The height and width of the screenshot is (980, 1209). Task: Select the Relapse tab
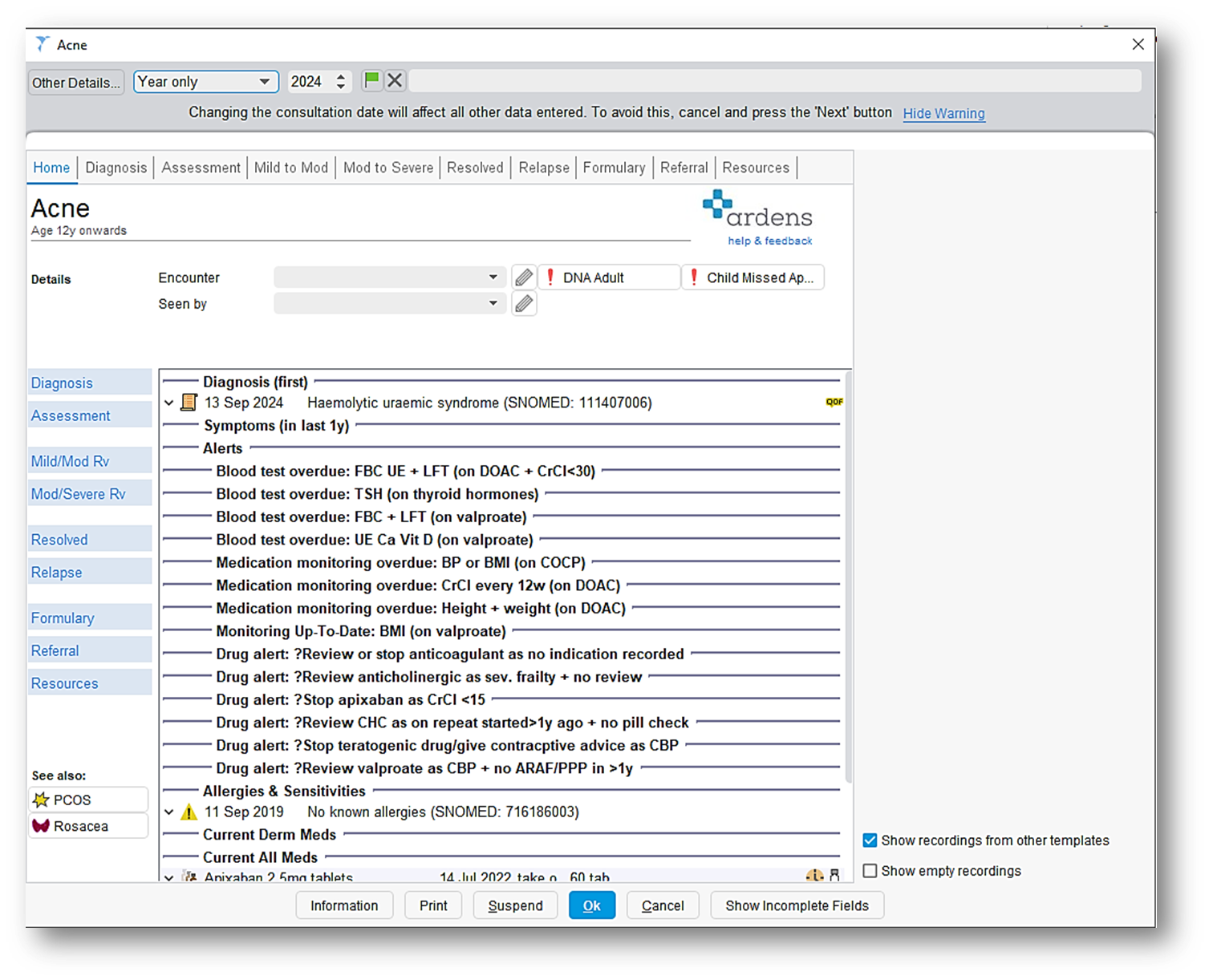pos(543,168)
